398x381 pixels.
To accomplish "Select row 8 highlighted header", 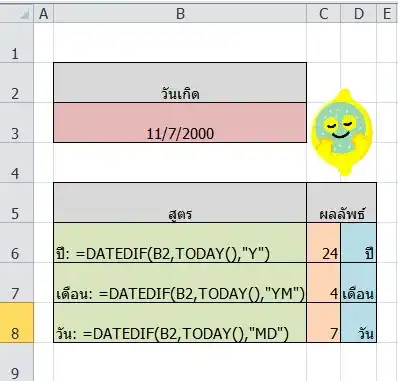I will pyautogui.click(x=17, y=323).
